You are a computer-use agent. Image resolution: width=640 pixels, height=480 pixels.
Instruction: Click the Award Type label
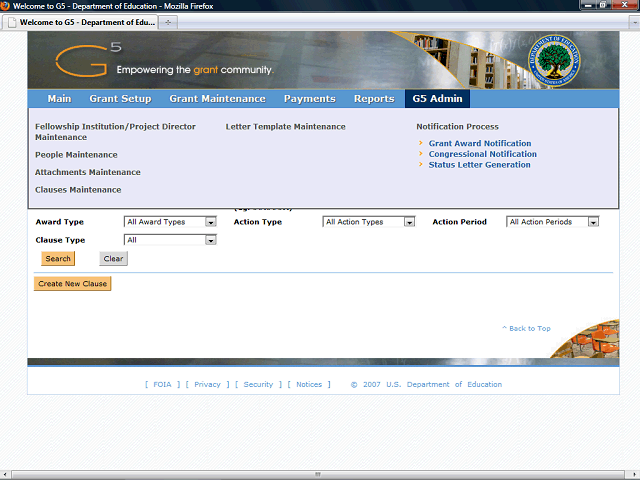(x=60, y=222)
